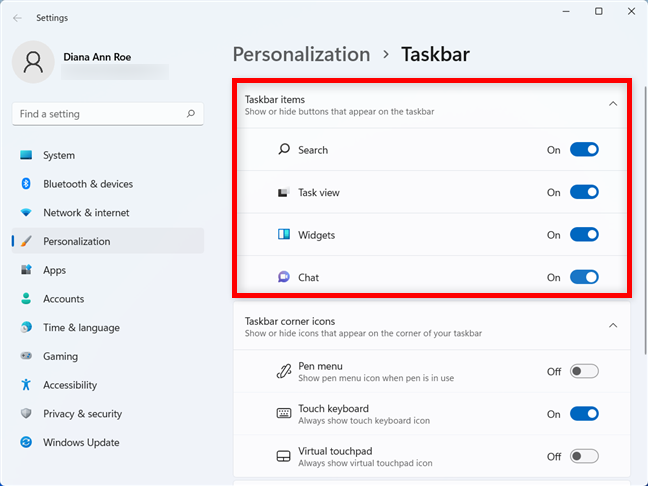Enable the Pen menu toggle
This screenshot has width=648, height=486.
pos(584,371)
